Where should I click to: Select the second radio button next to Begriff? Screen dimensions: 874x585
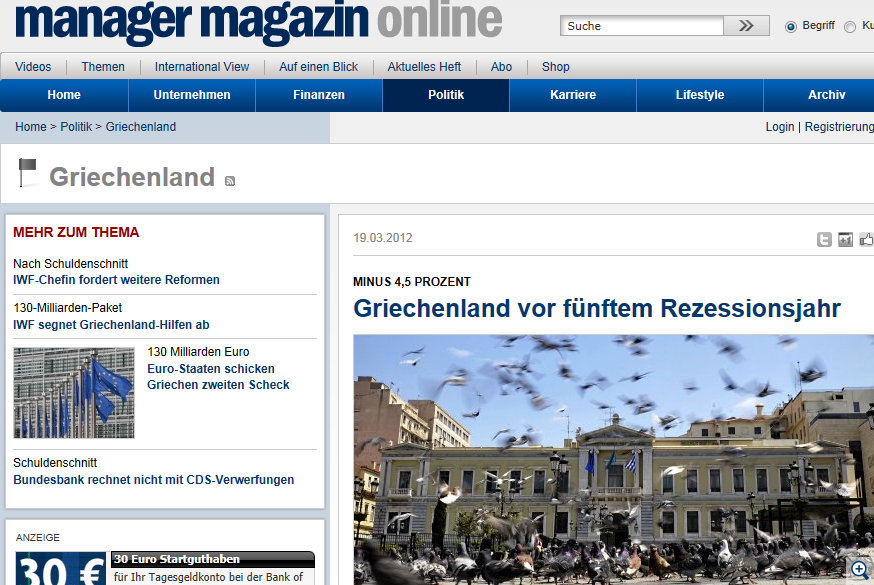(x=850, y=26)
